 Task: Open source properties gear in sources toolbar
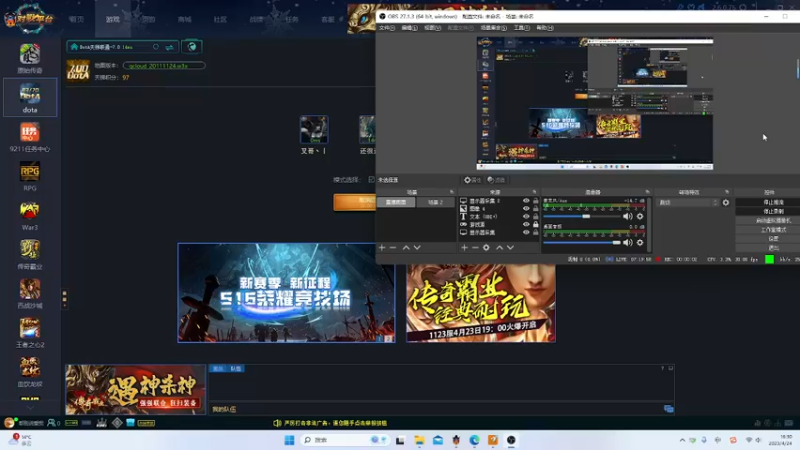486,247
